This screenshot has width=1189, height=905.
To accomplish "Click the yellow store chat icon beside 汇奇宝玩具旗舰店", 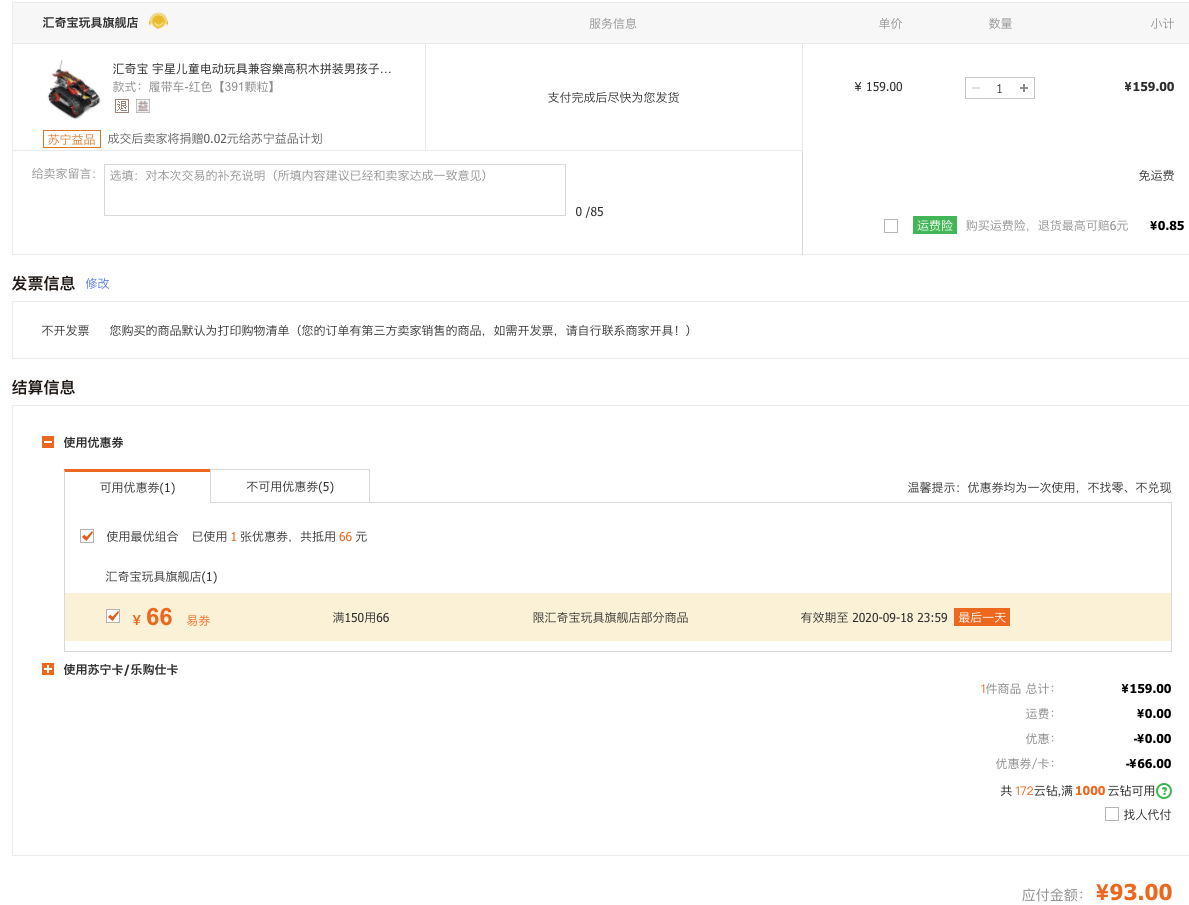I will pyautogui.click(x=158, y=21).
